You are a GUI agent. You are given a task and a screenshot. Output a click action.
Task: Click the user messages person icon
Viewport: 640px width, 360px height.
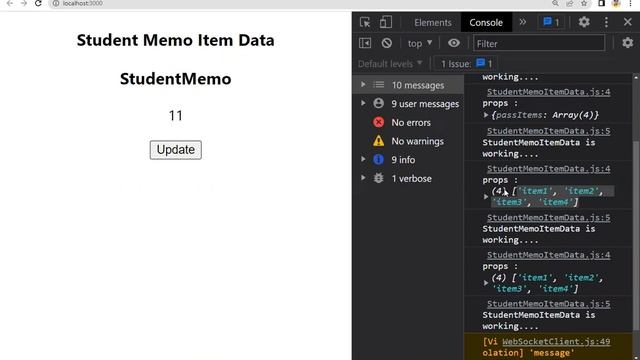pos(378,103)
